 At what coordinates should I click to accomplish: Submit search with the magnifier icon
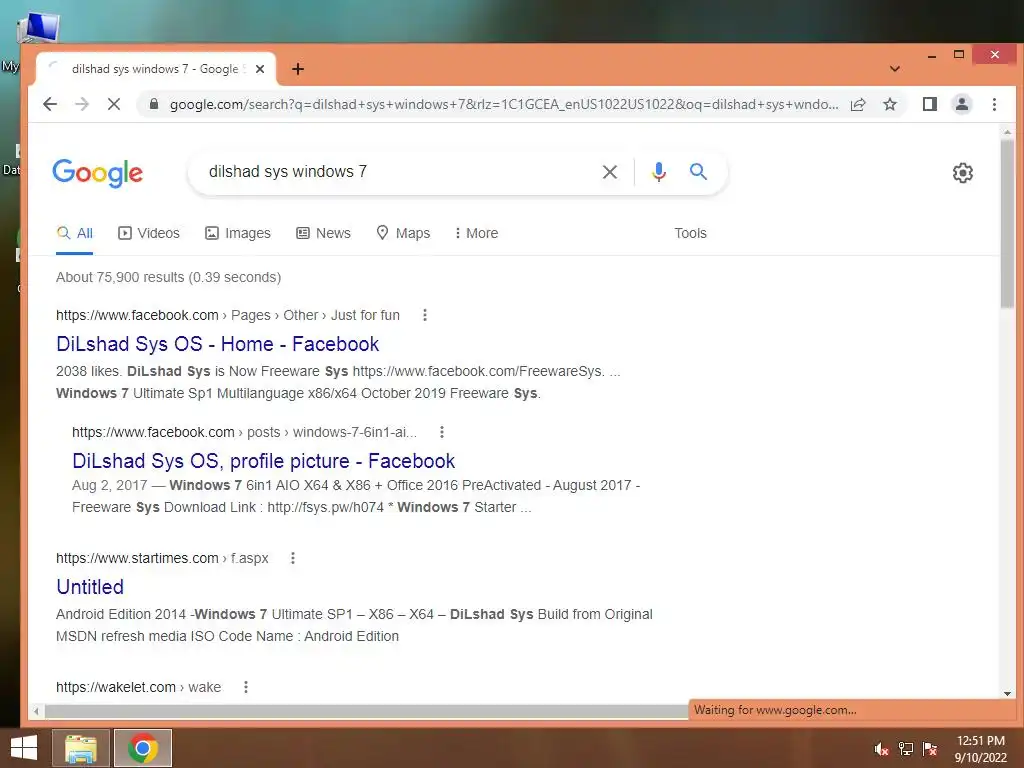[698, 172]
